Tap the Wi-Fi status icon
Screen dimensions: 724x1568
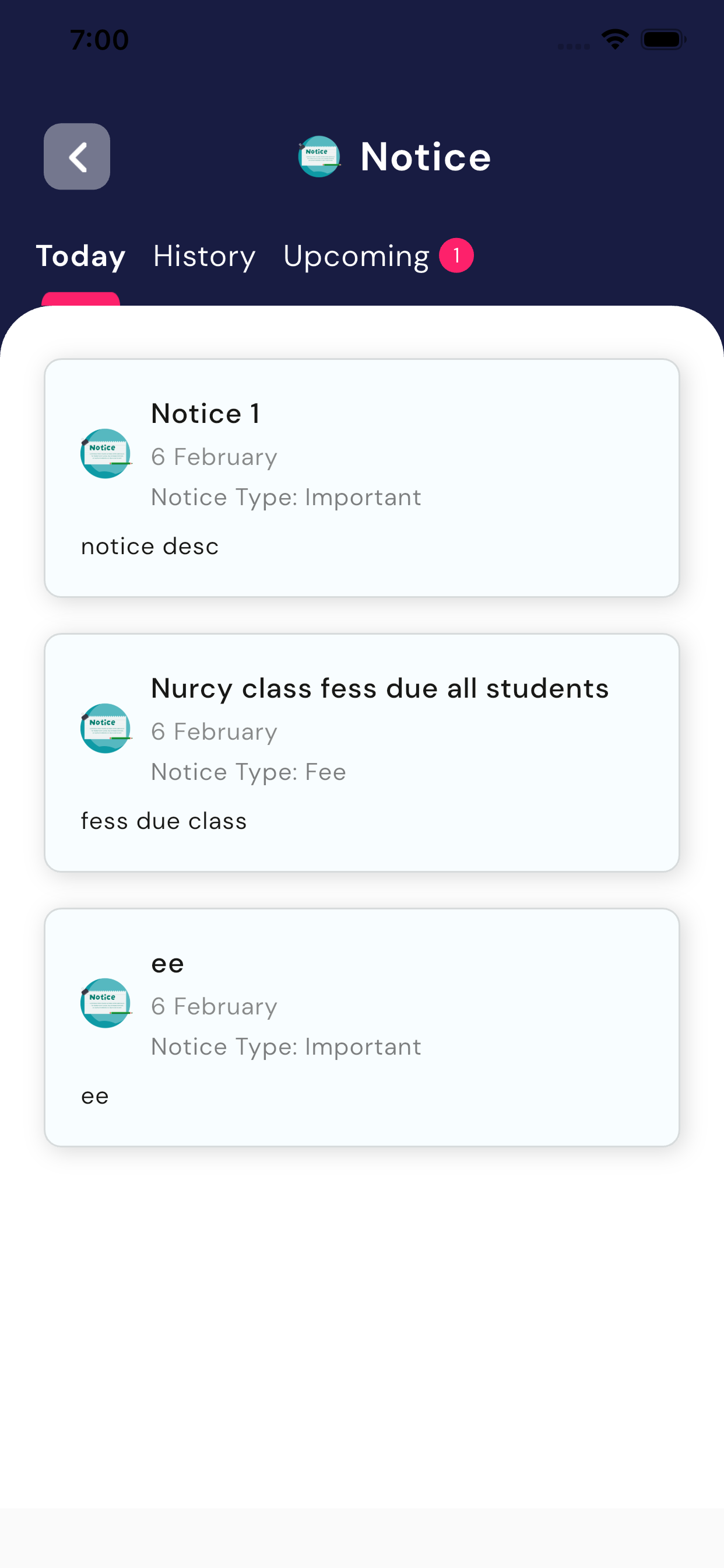point(614,40)
